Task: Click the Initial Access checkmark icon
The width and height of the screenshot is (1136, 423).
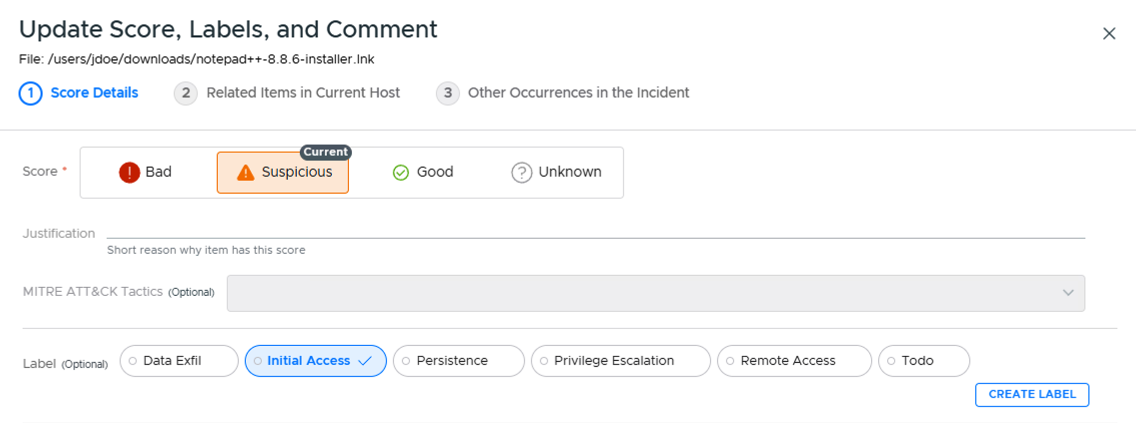Action: (x=366, y=361)
